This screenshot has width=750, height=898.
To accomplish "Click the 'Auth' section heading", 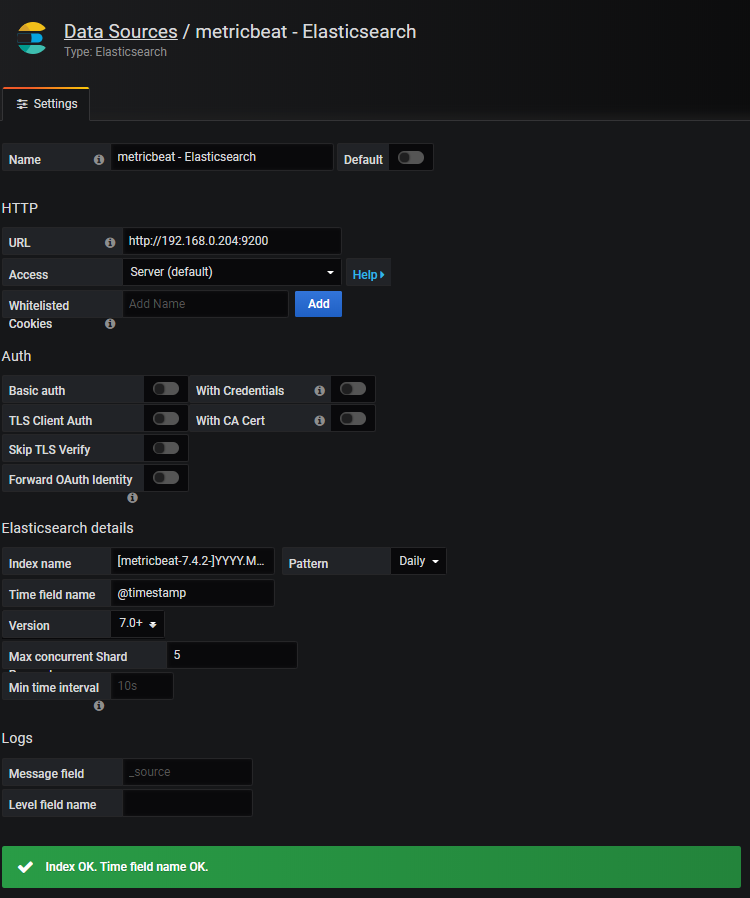I will (17, 356).
